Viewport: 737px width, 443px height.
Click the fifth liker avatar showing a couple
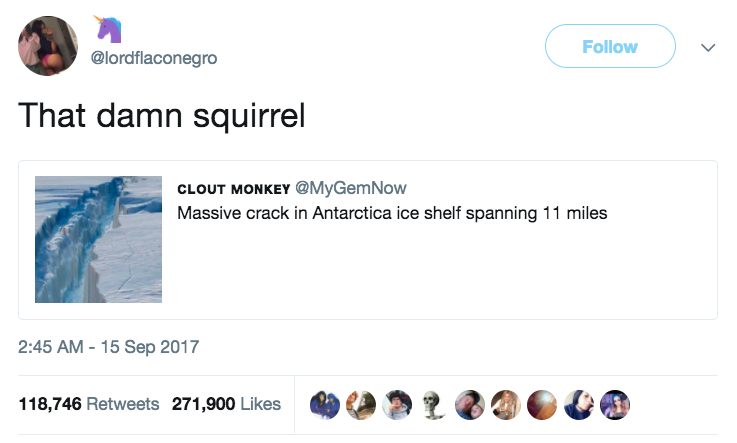pyautogui.click(x=470, y=404)
